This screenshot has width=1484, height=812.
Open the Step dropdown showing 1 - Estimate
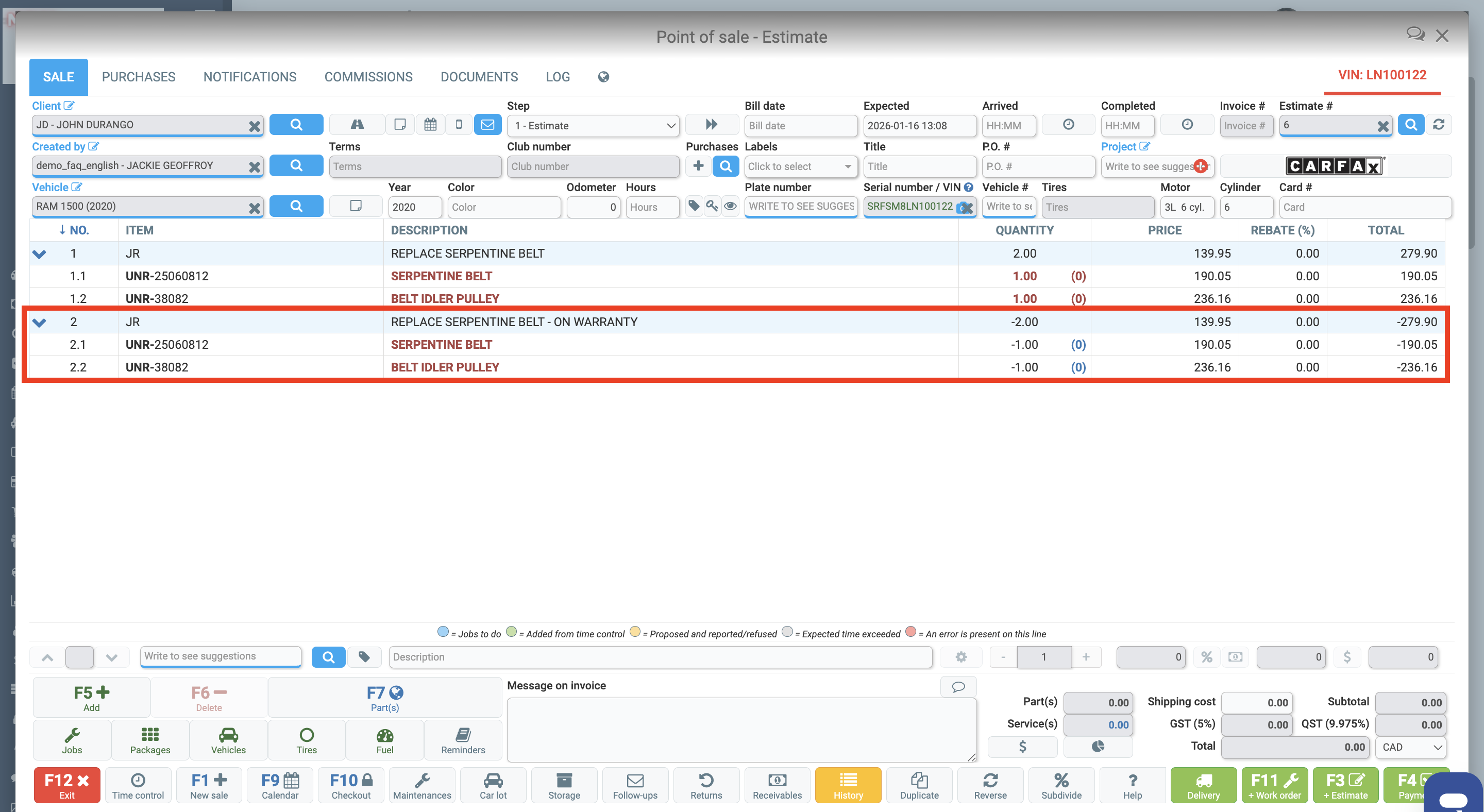pyautogui.click(x=593, y=126)
